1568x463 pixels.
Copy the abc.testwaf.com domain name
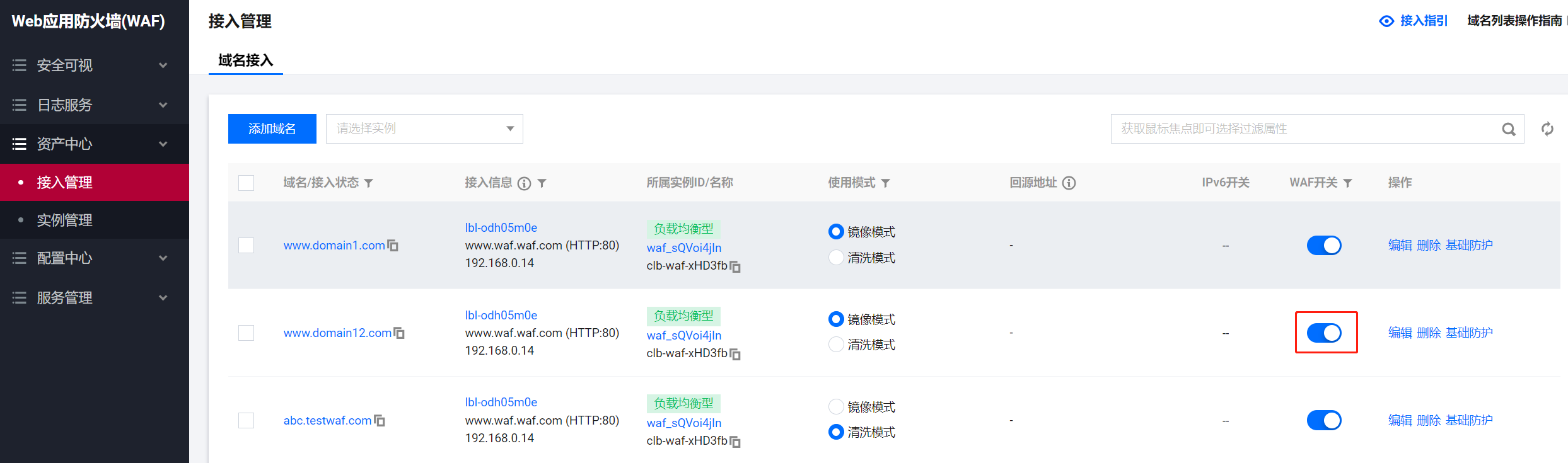pyautogui.click(x=380, y=421)
